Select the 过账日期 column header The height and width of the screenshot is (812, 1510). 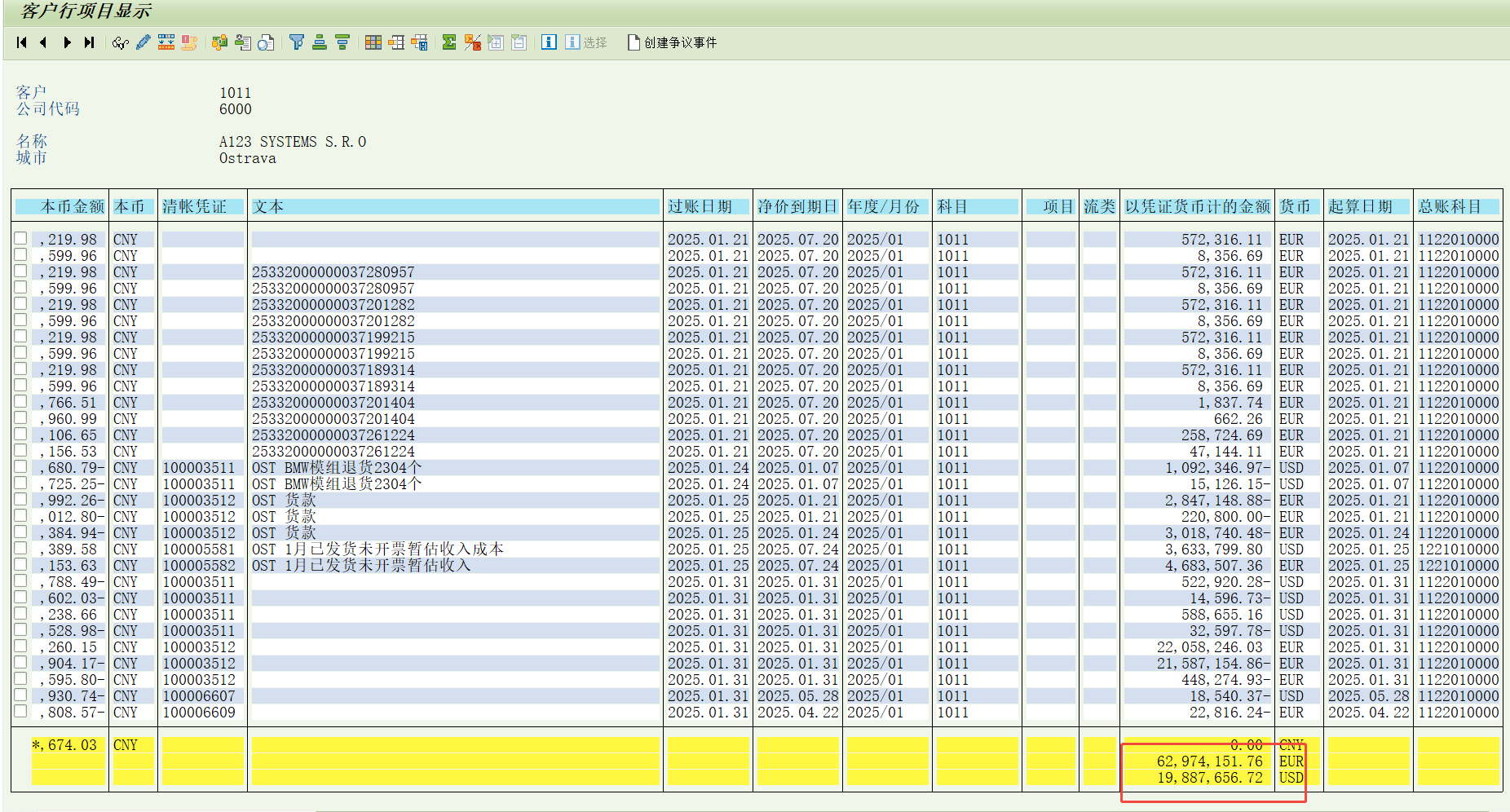click(708, 207)
